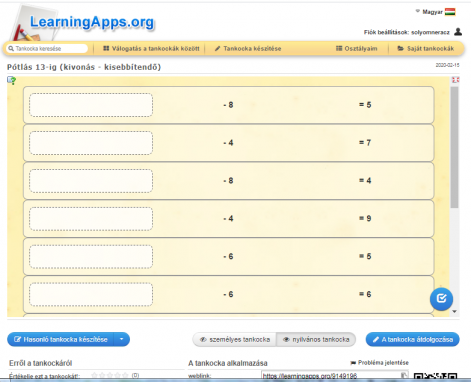Rate this tankocka with the star rating

(x=110, y=375)
